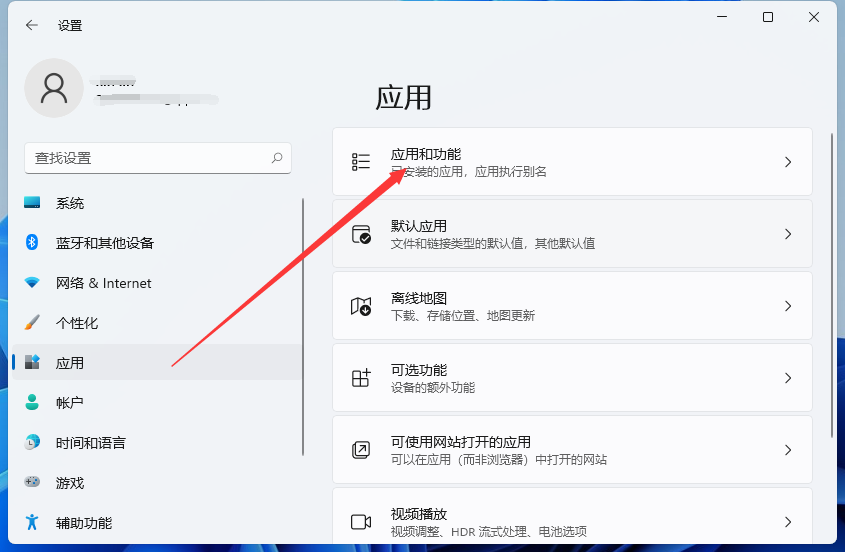Expand the 视频播放 chevron
Screen dimensions: 845x552
click(788, 522)
